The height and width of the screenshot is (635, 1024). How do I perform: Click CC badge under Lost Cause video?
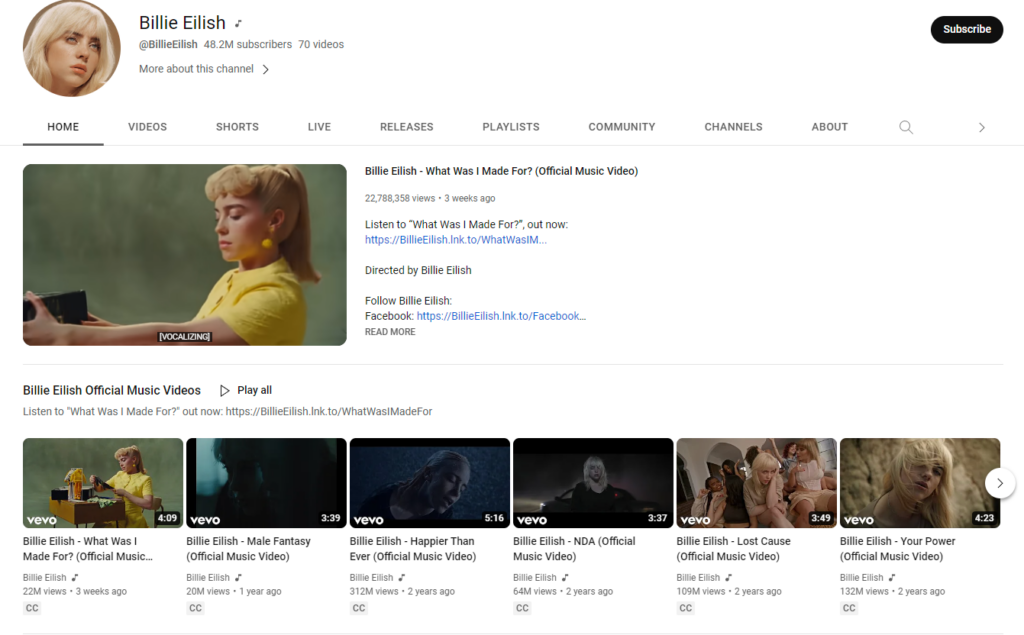pyautogui.click(x=685, y=608)
